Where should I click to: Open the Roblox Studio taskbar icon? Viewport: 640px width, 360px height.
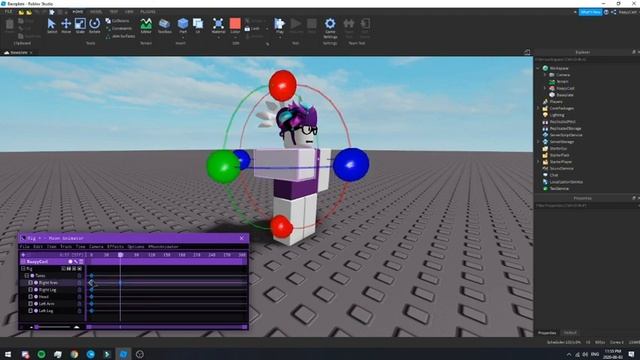click(123, 354)
